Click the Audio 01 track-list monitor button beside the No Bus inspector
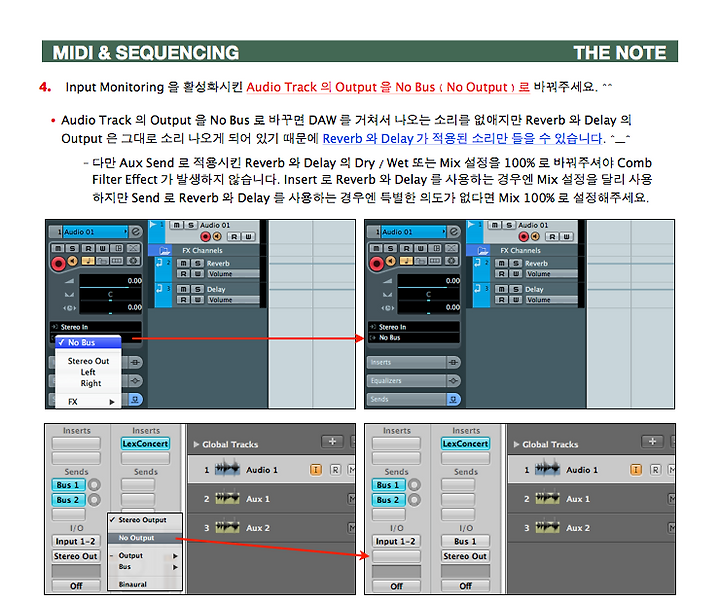The width and height of the screenshot is (720, 603). pos(535,236)
